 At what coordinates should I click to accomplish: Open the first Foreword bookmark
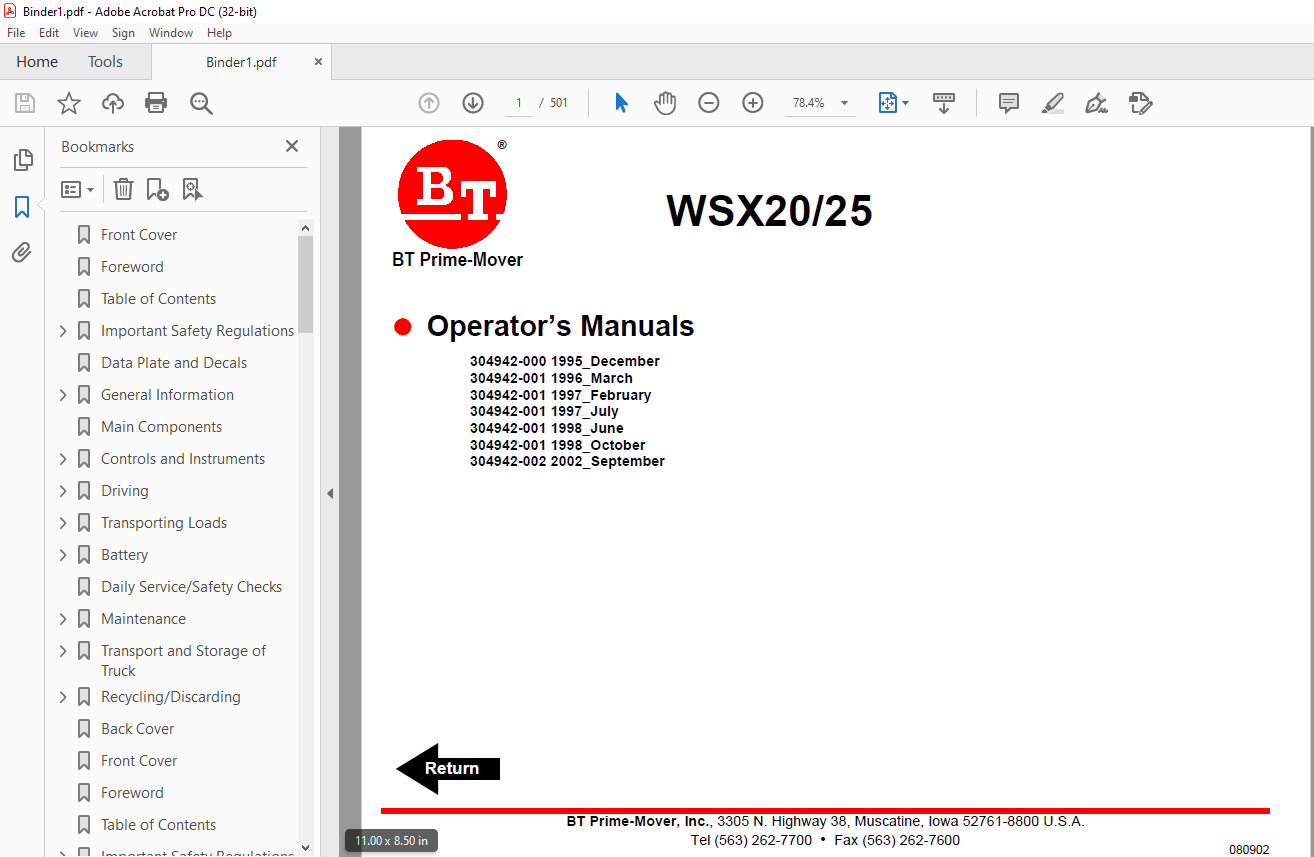coord(132,267)
